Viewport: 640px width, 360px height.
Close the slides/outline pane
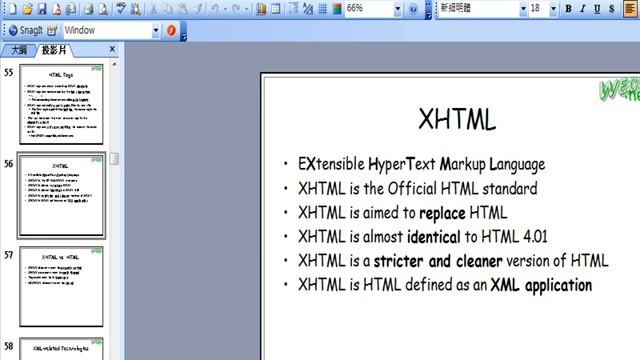(x=112, y=49)
